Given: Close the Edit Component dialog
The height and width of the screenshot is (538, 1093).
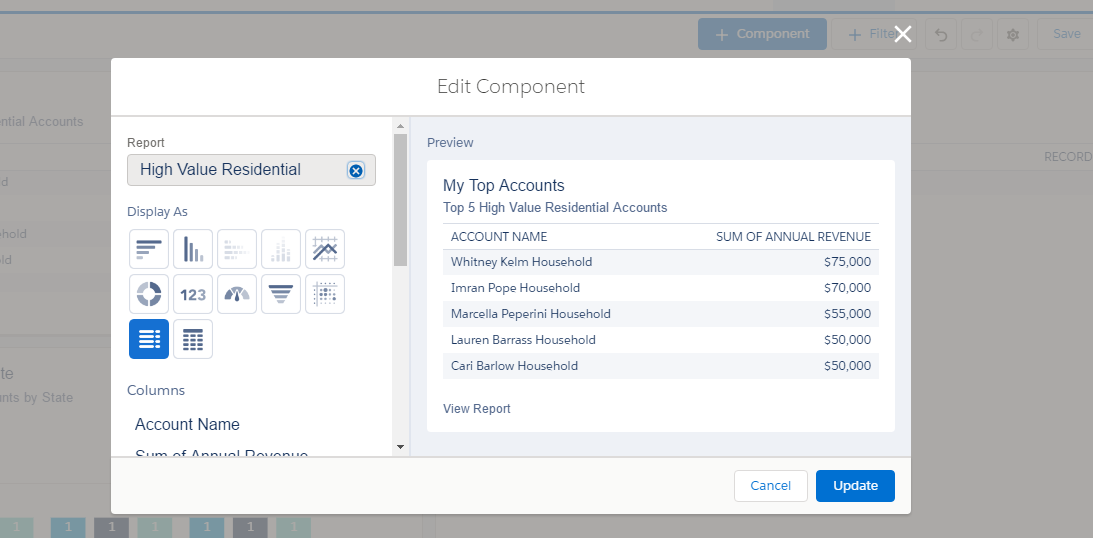Looking at the screenshot, I should (x=903, y=35).
